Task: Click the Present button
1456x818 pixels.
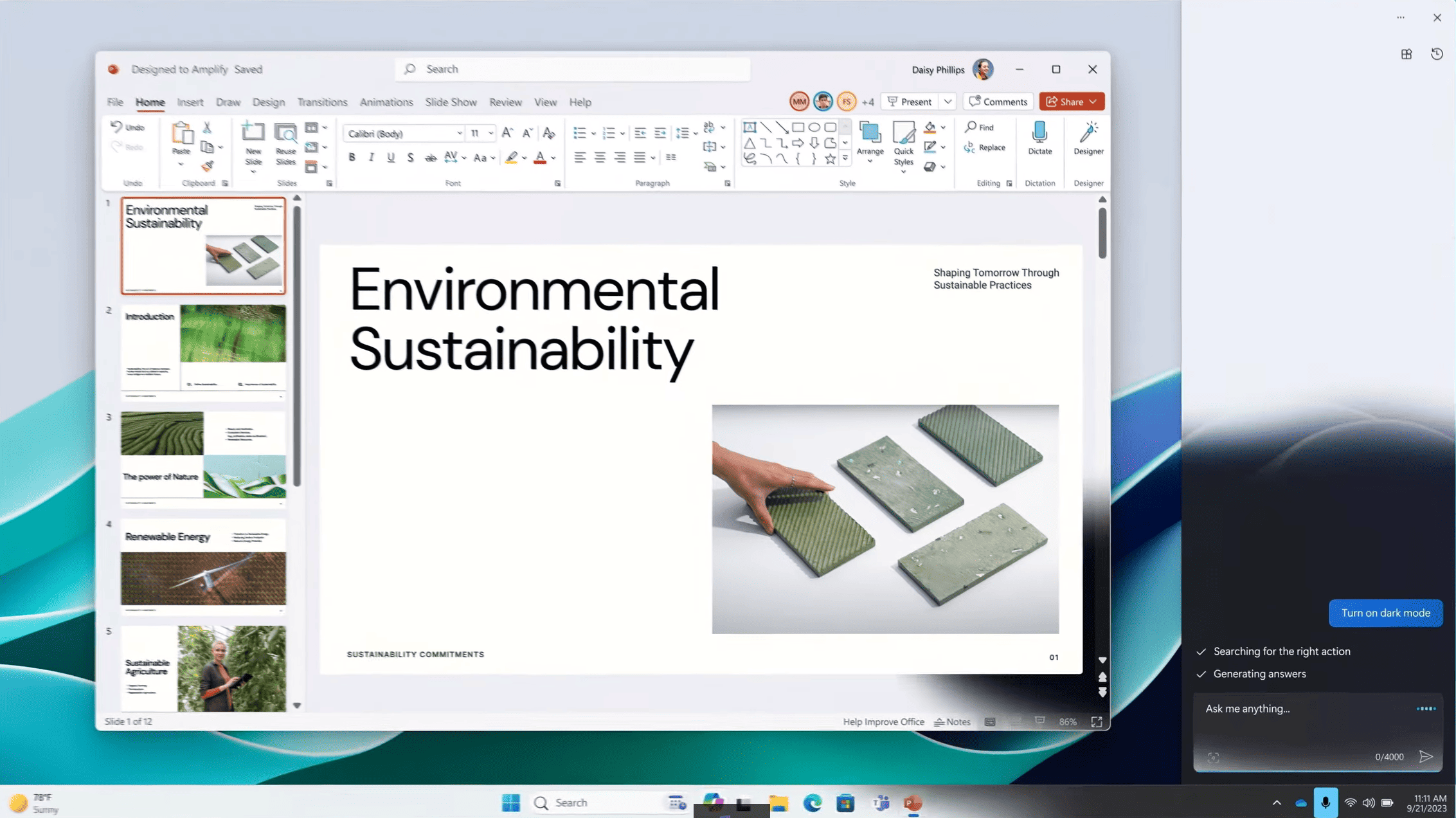Action: point(910,102)
